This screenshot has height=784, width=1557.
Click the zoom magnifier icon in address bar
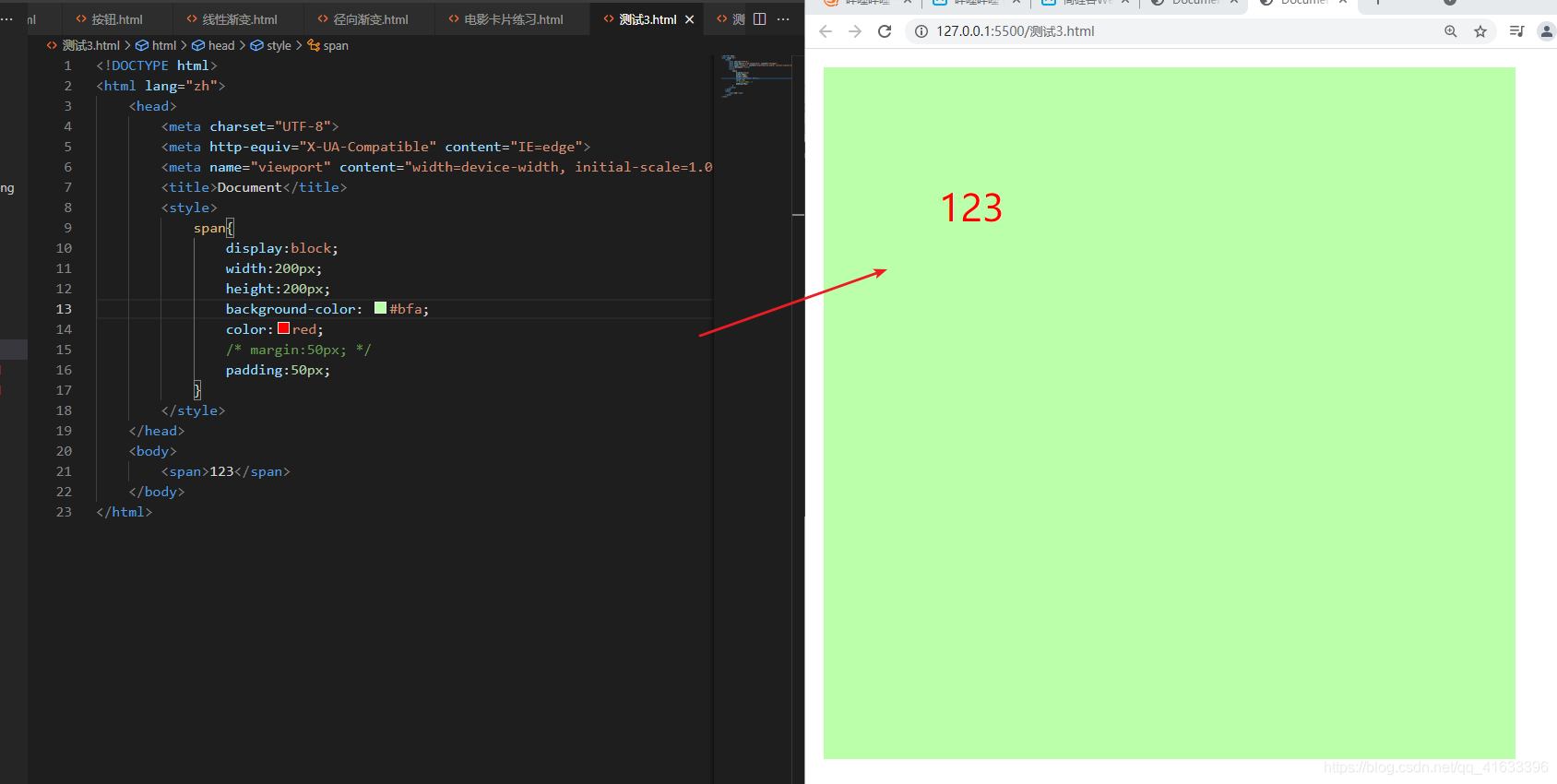(x=1451, y=31)
